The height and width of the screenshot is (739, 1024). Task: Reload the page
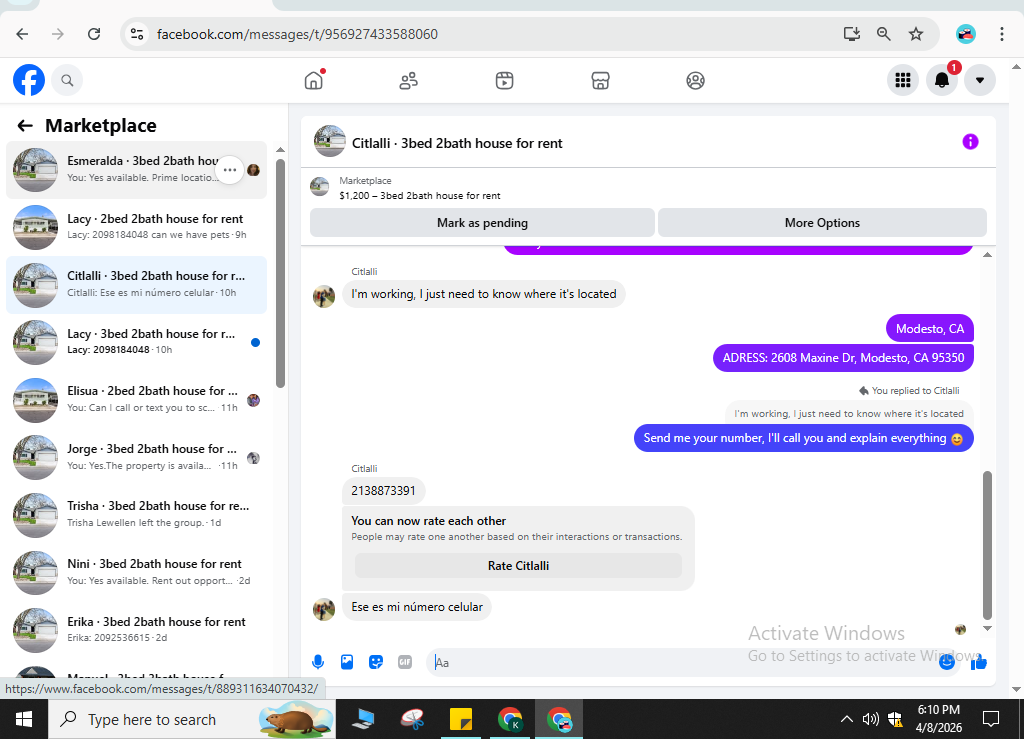click(x=94, y=34)
